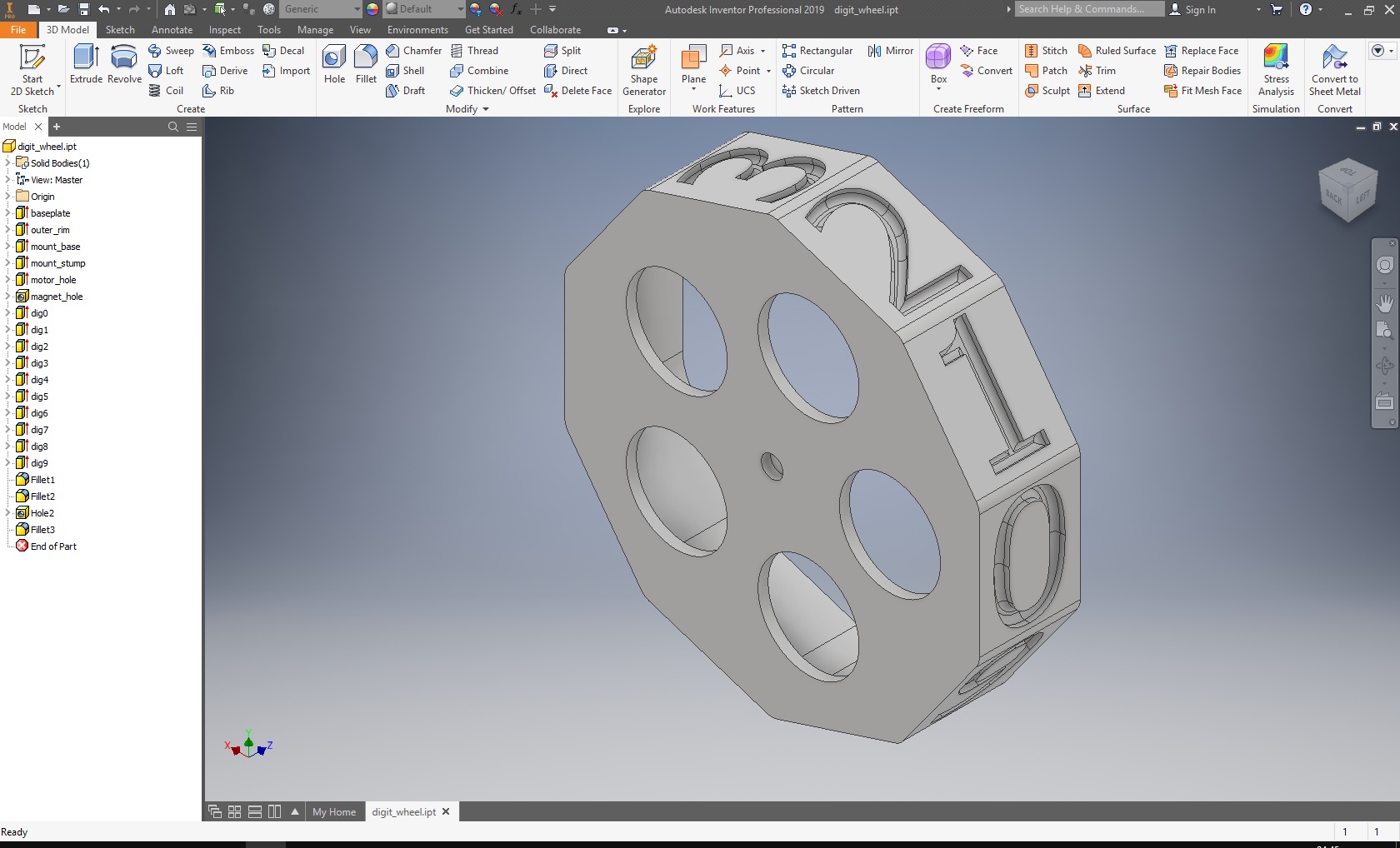
Task: Open the model browser menu
Action: pyautogui.click(x=192, y=127)
